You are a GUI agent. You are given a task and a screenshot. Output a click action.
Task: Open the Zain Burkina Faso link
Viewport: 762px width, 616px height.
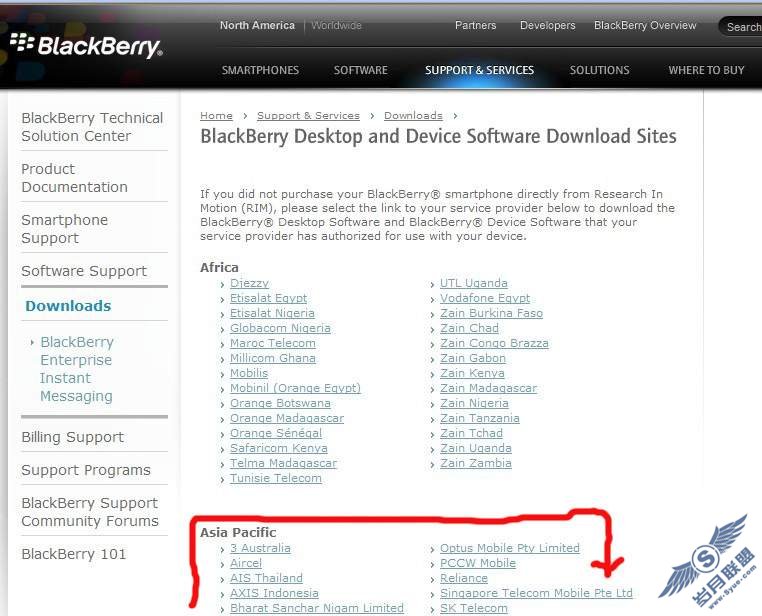pos(491,313)
